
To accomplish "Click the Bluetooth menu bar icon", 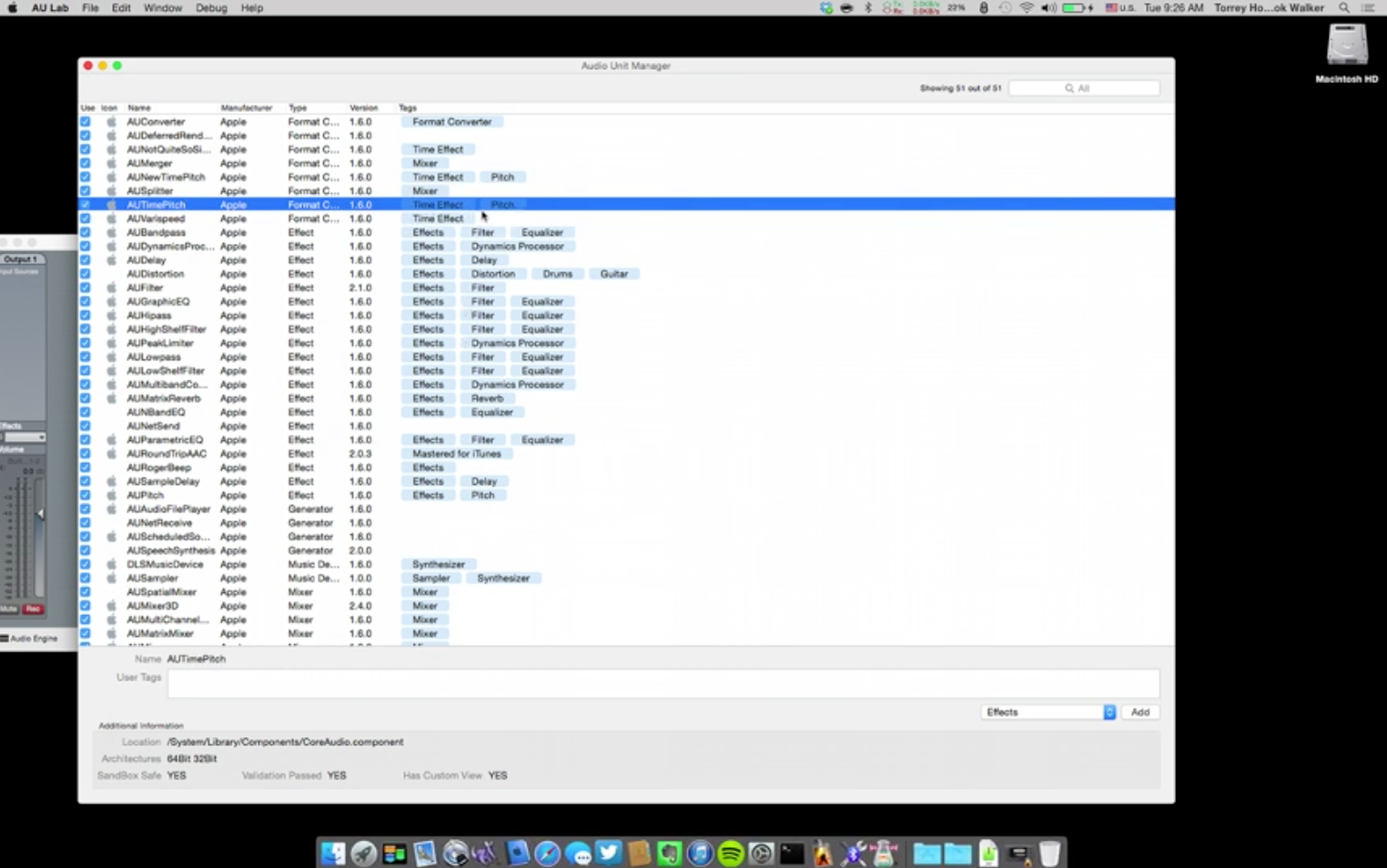I will click(867, 8).
